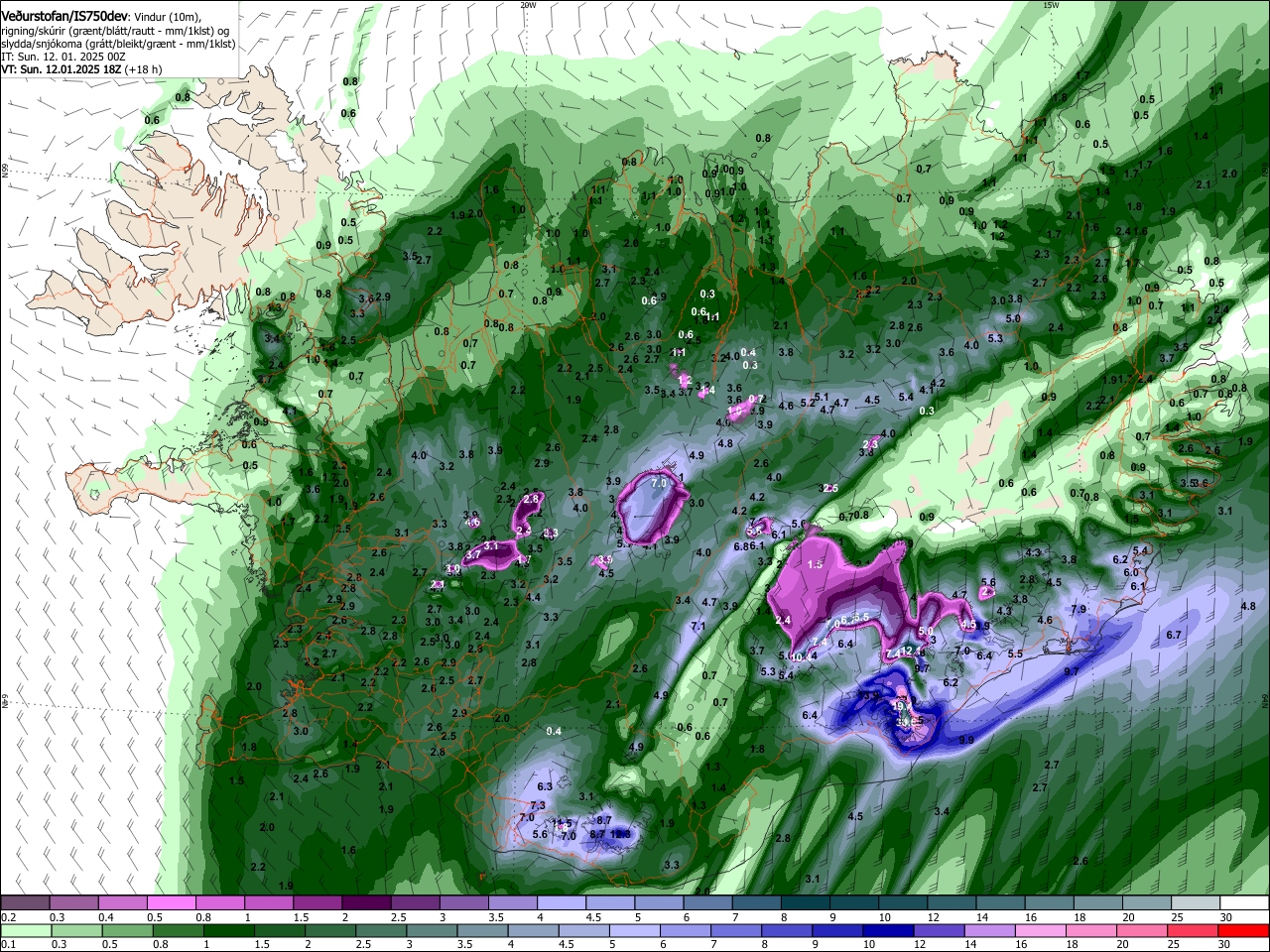The width and height of the screenshot is (1270, 952).
Task: Select palest green swatch between 0.1 and 0.3, bottom legend
Action: pyautogui.click(x=27, y=930)
